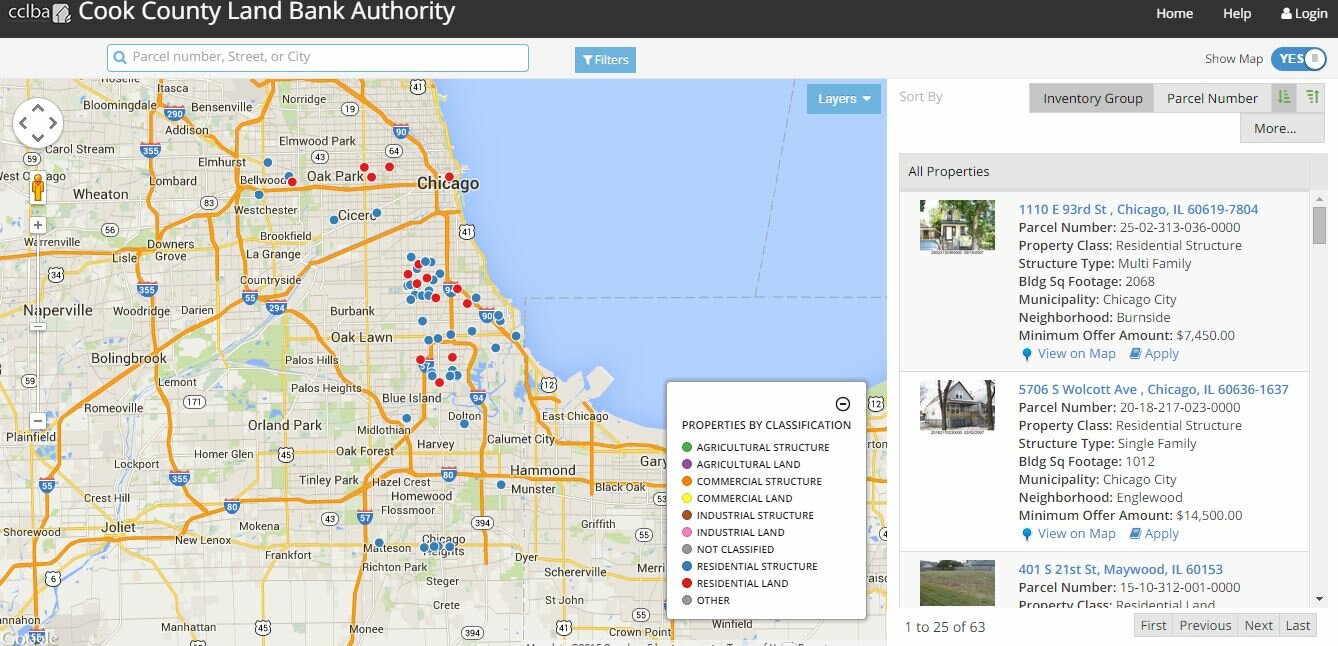Open listing 401 S 21st St, Maywood
Screen dimensions: 1338x646
click(x=1120, y=570)
